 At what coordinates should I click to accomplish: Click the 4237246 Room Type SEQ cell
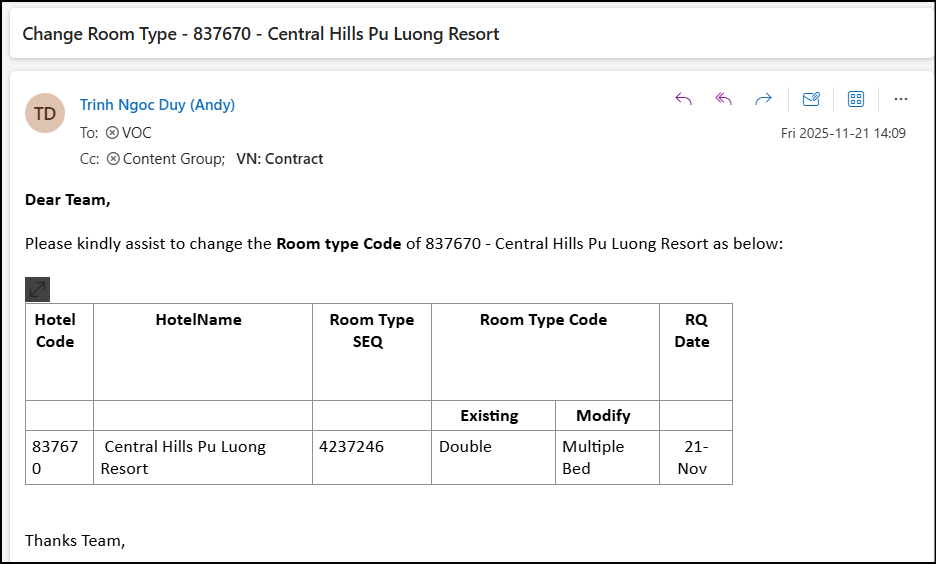(351, 447)
